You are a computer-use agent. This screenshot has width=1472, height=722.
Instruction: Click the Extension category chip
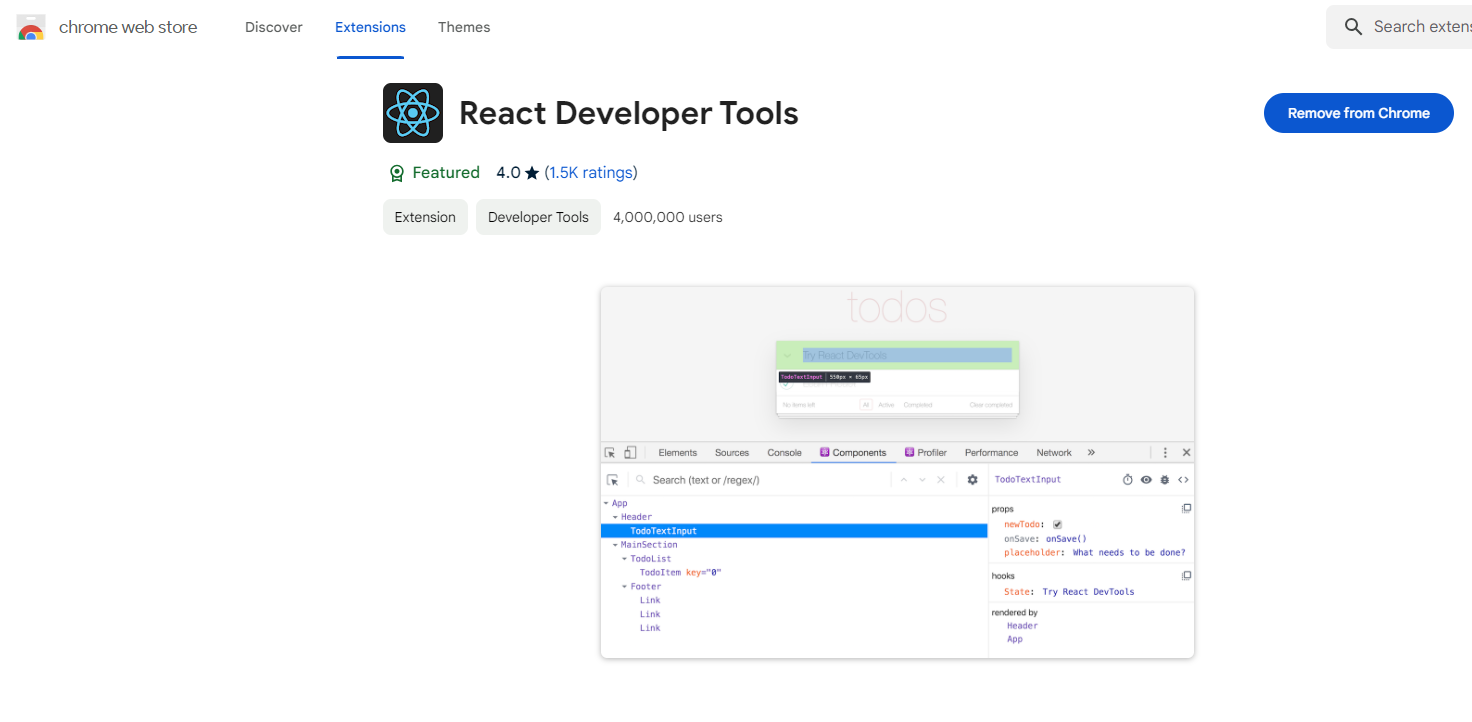point(425,217)
